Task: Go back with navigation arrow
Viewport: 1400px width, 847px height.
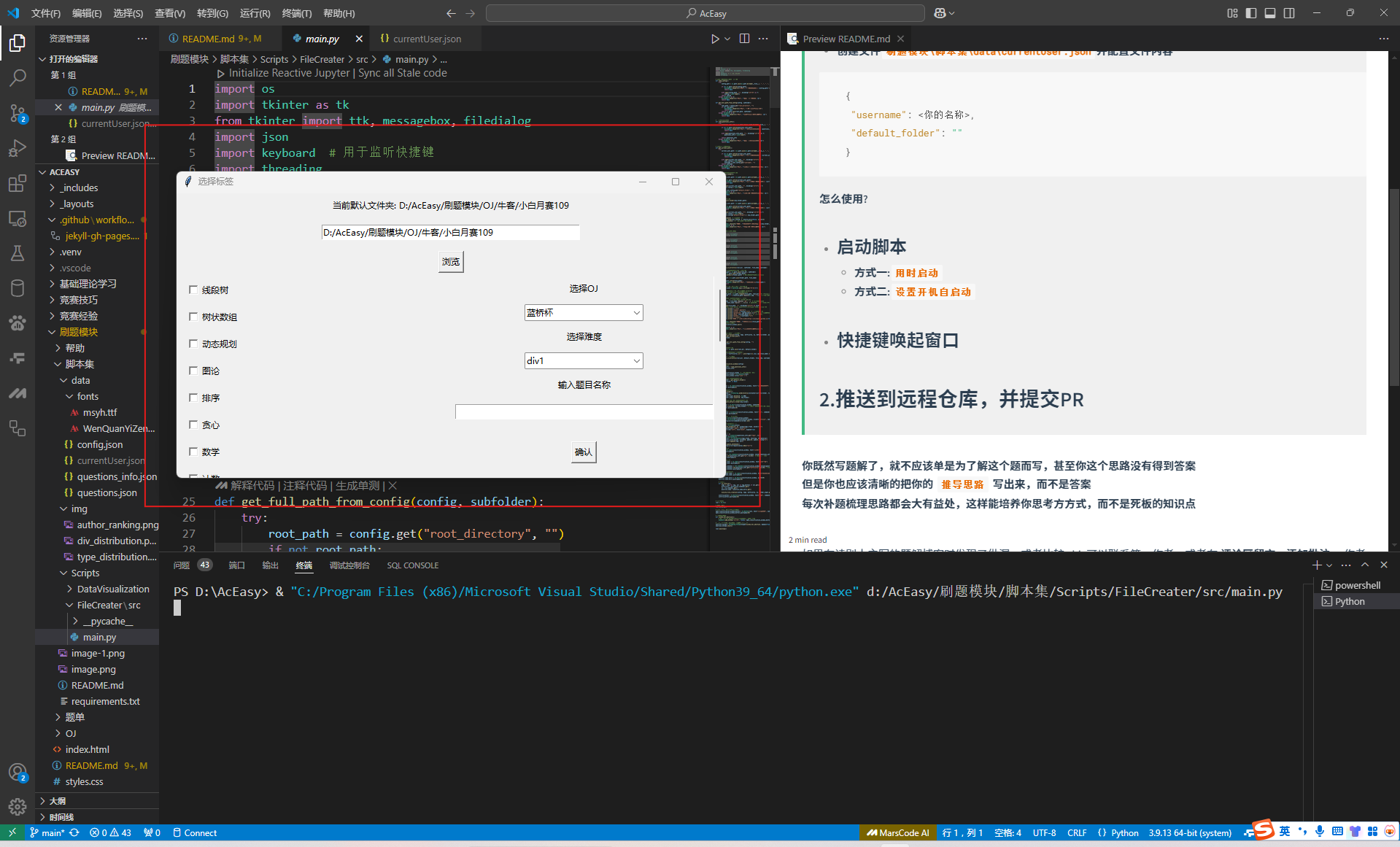Action: pyautogui.click(x=451, y=13)
